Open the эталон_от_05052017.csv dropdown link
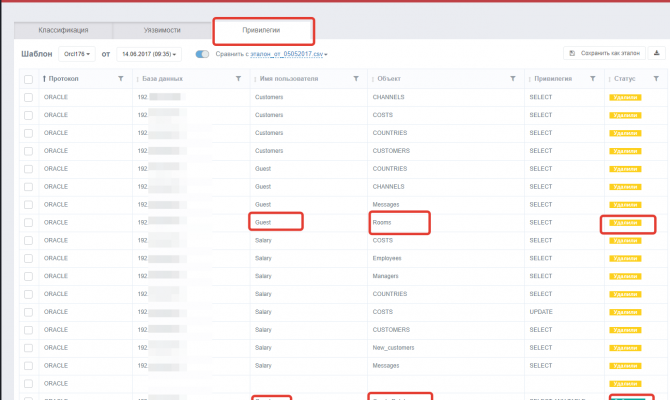This screenshot has height=400, width=670. (x=289, y=54)
